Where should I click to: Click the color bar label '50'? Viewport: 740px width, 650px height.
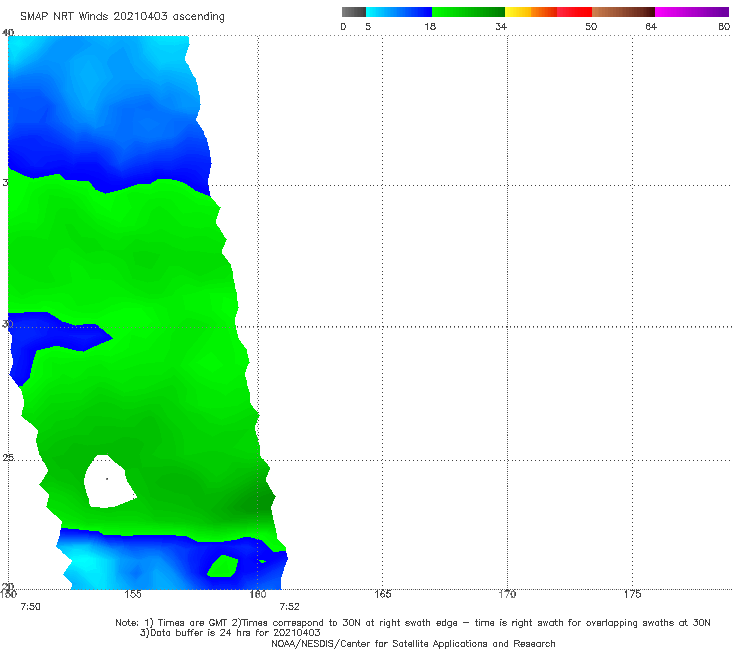click(x=591, y=26)
